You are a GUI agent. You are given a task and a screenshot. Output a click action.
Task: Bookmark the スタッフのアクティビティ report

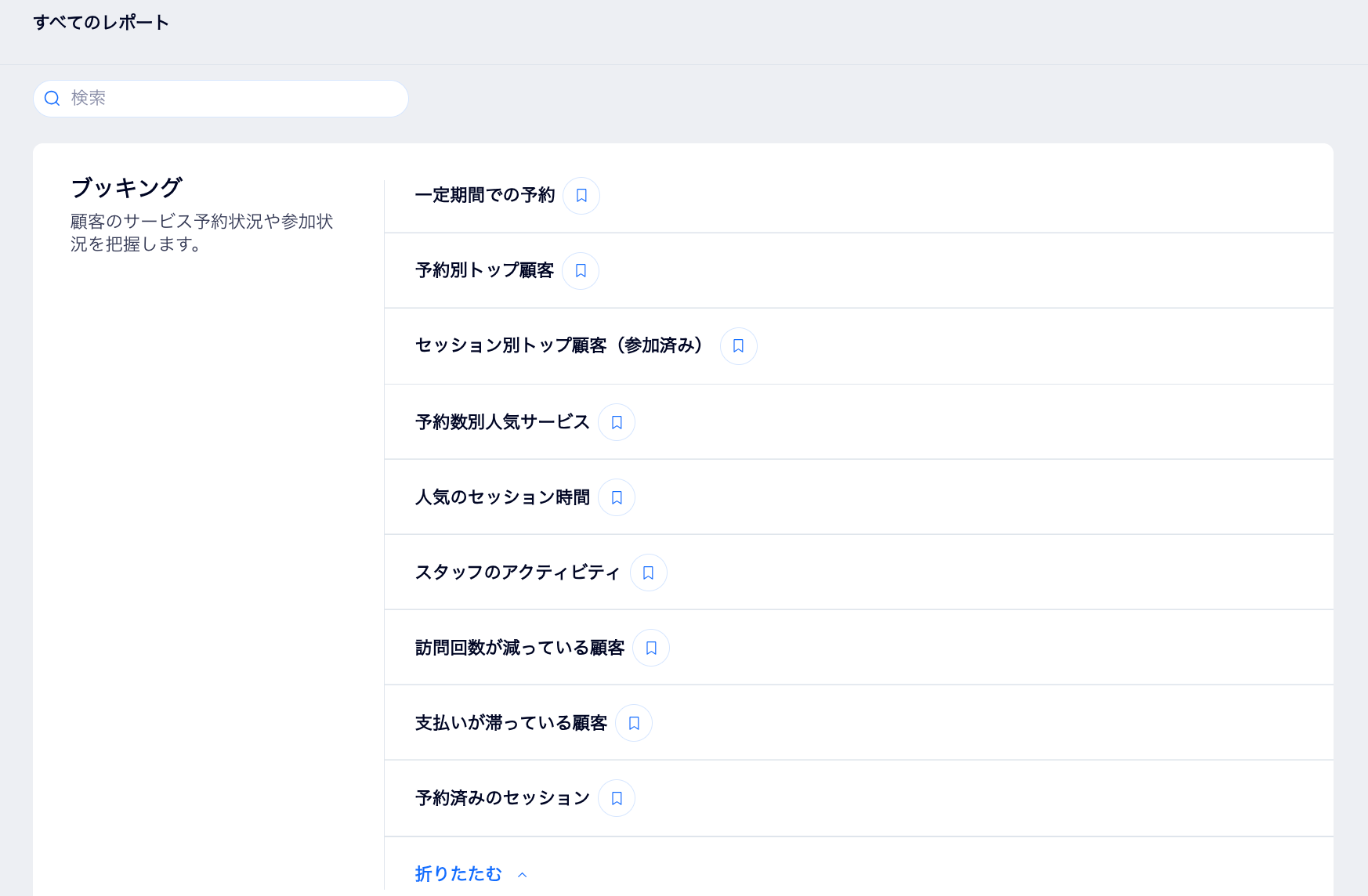tap(647, 573)
